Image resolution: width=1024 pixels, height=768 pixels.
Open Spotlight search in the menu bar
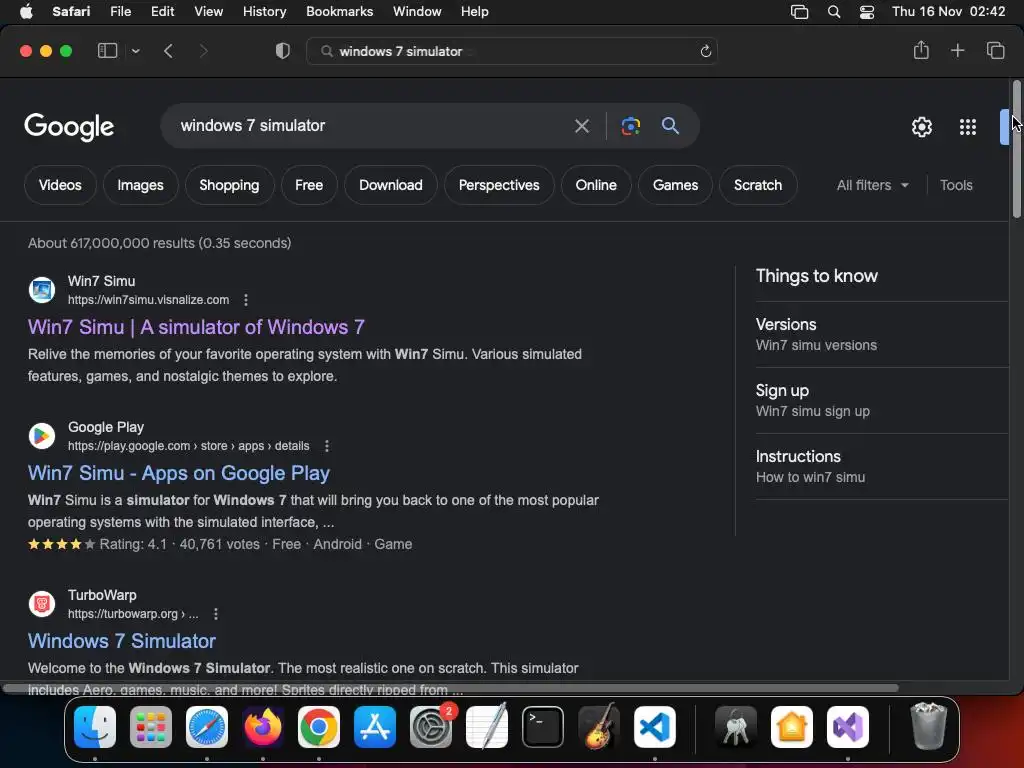[x=834, y=12]
